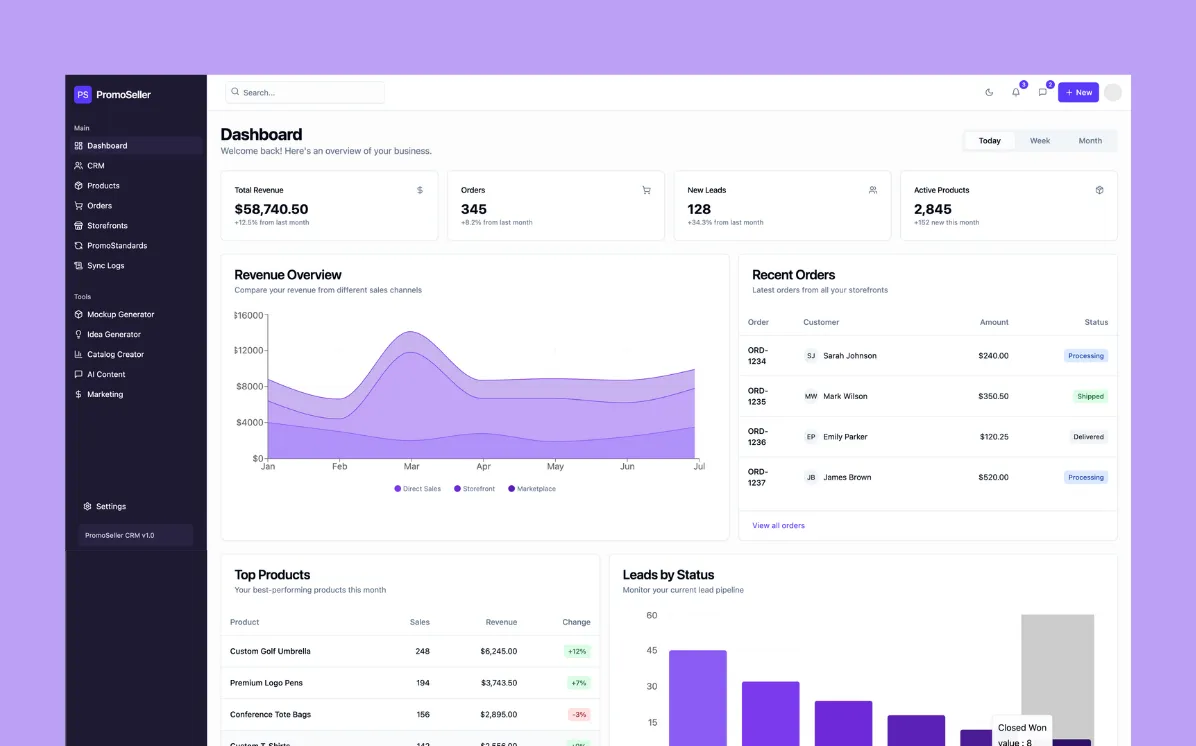Click View all orders link
The height and width of the screenshot is (746, 1196).
pyautogui.click(x=778, y=525)
